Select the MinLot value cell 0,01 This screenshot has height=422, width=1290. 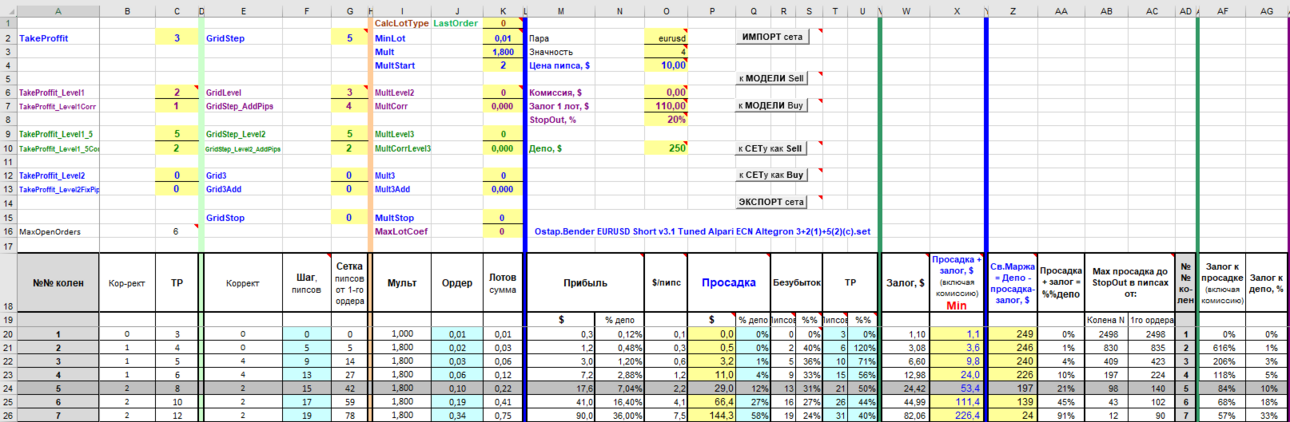click(501, 37)
